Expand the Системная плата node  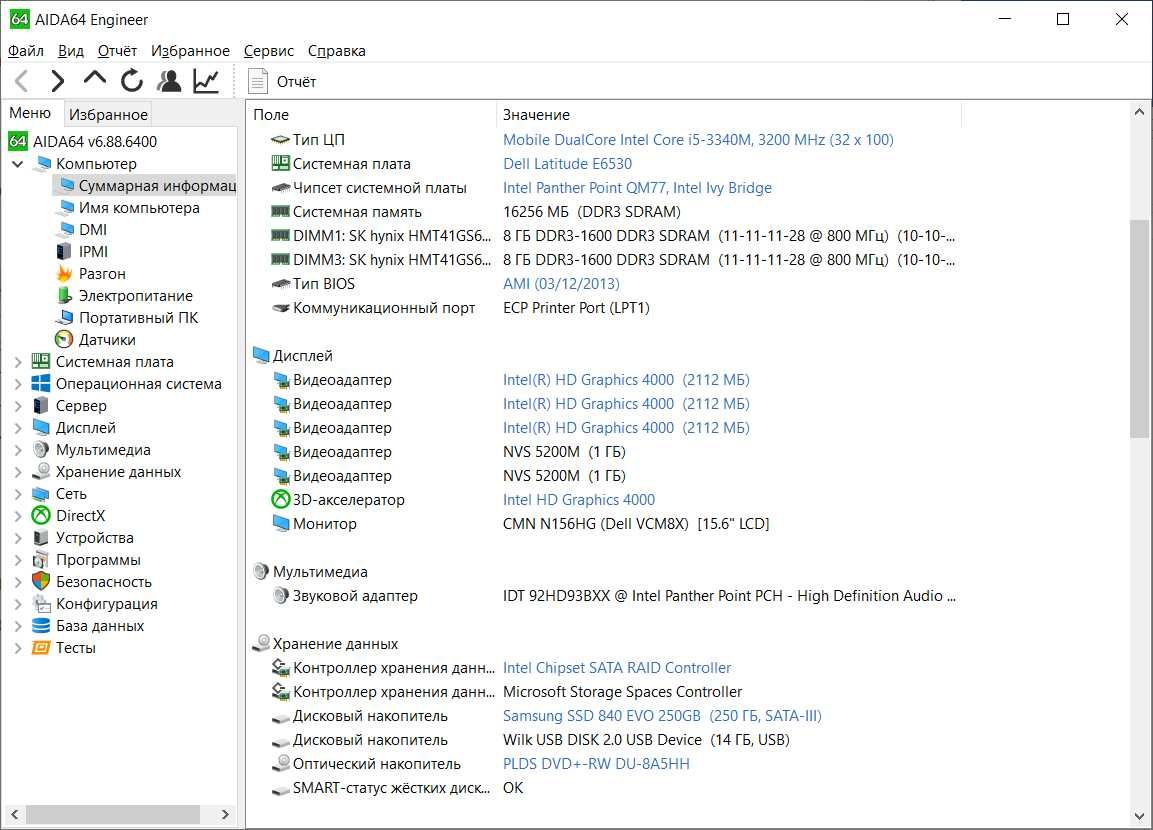click(18, 362)
